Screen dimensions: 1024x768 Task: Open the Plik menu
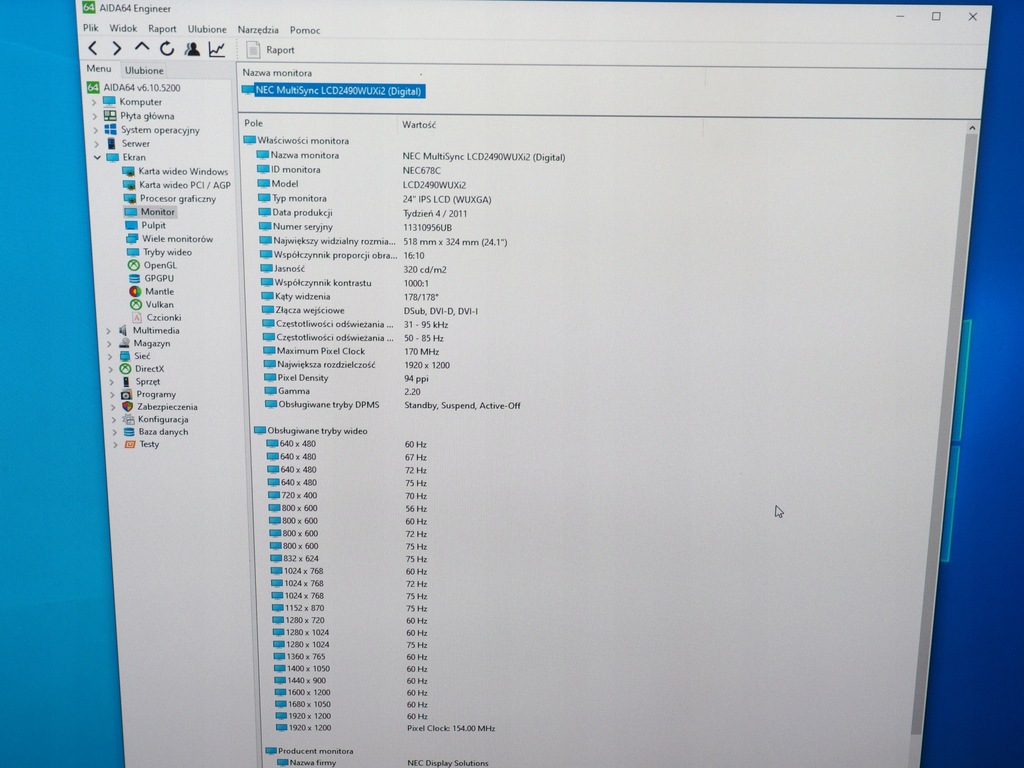tap(90, 28)
